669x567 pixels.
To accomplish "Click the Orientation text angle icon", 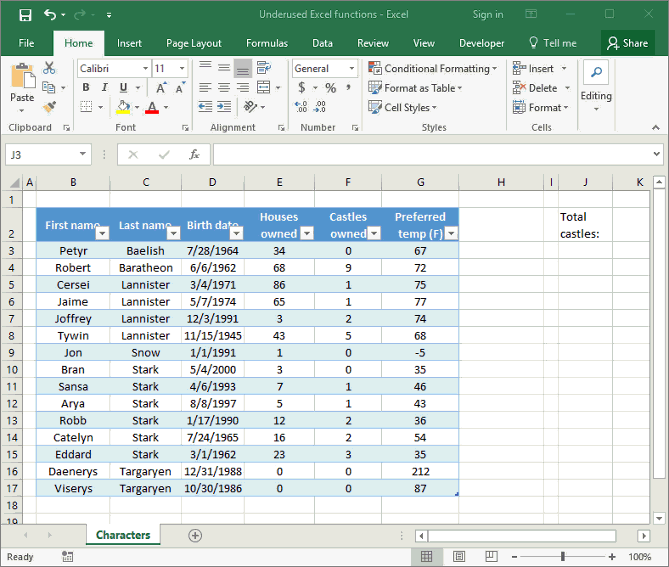I will [250, 106].
